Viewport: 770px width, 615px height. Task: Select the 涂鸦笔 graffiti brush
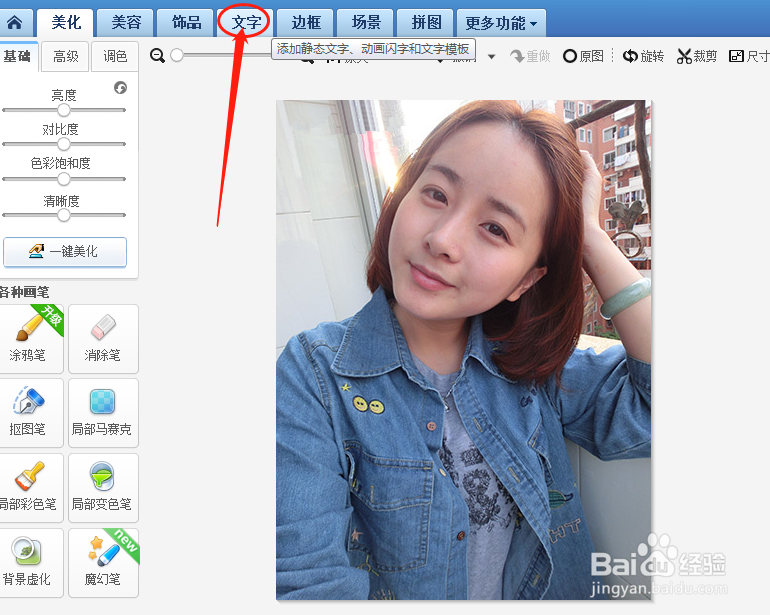pyautogui.click(x=31, y=338)
